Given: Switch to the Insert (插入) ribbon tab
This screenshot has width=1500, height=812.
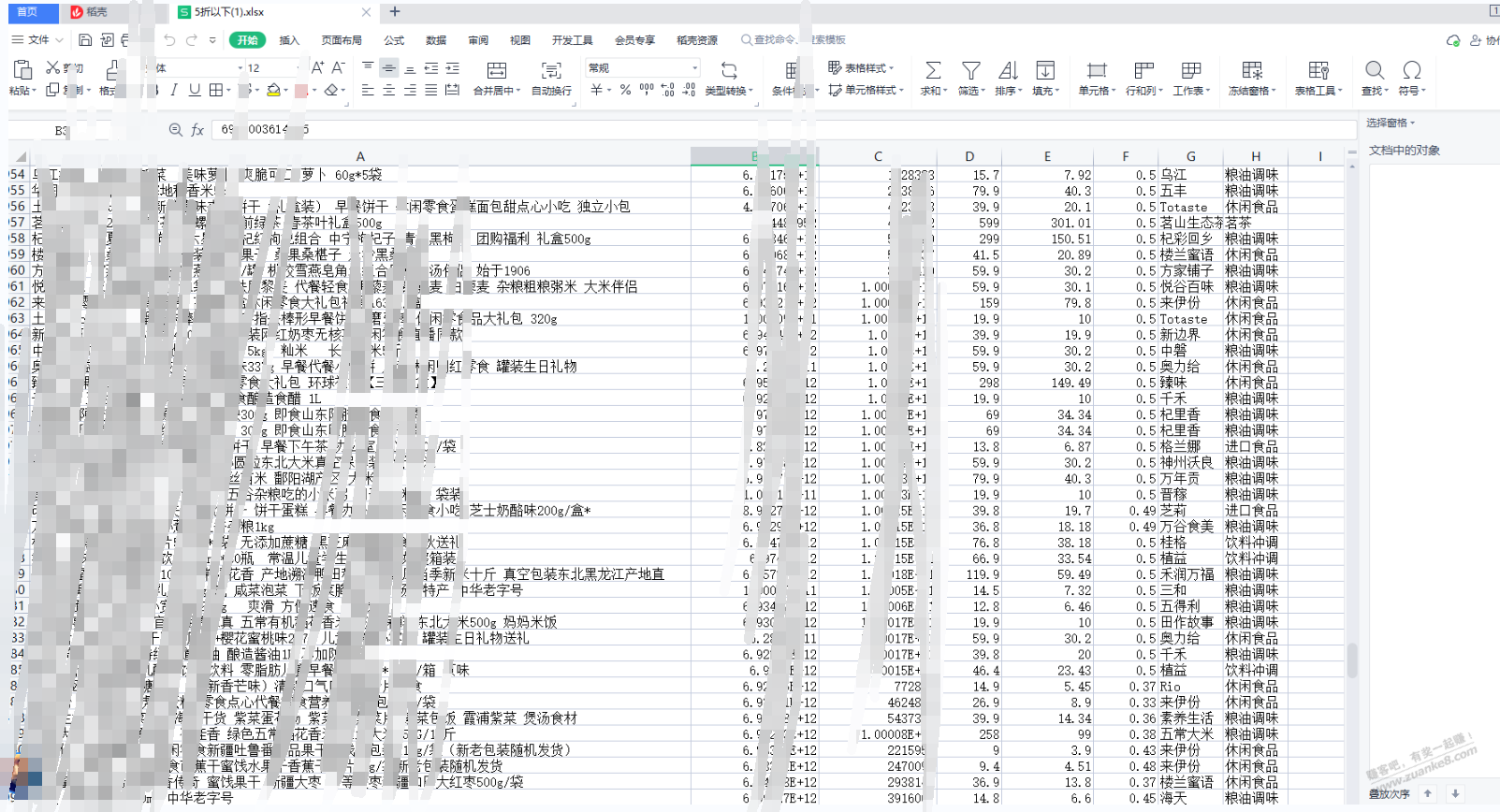Looking at the screenshot, I should point(289,40).
